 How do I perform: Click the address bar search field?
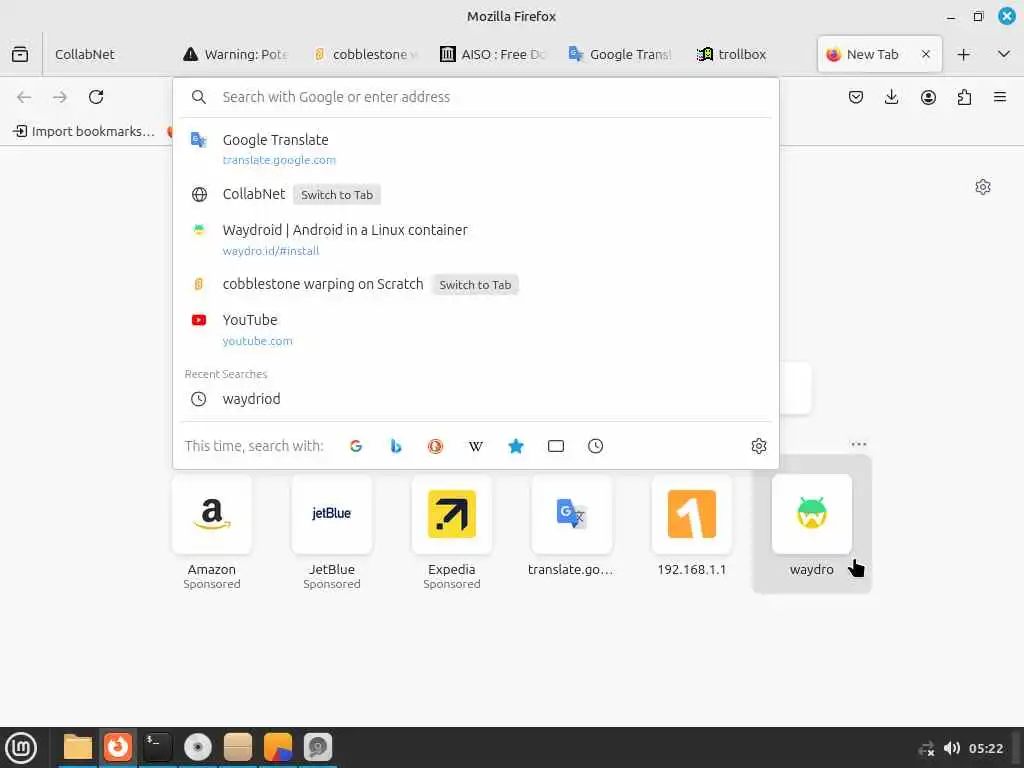(475, 97)
